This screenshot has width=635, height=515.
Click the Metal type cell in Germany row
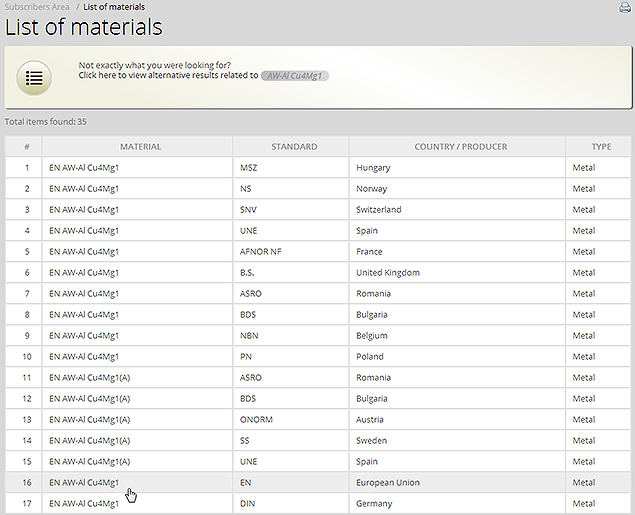(598, 504)
